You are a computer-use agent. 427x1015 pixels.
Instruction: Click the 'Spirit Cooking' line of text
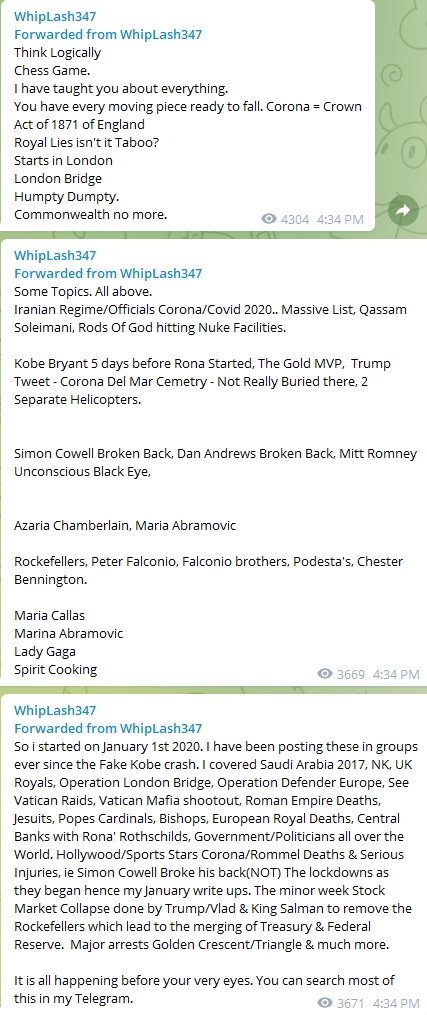[x=56, y=669]
